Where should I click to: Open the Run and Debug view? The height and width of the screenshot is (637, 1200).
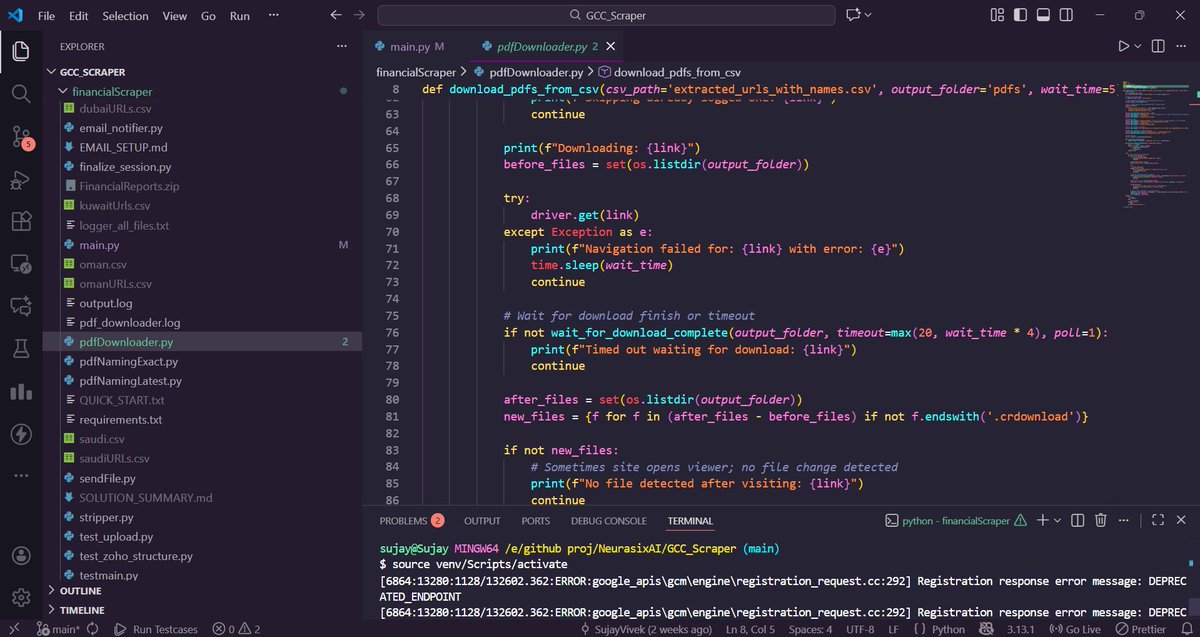pos(21,181)
